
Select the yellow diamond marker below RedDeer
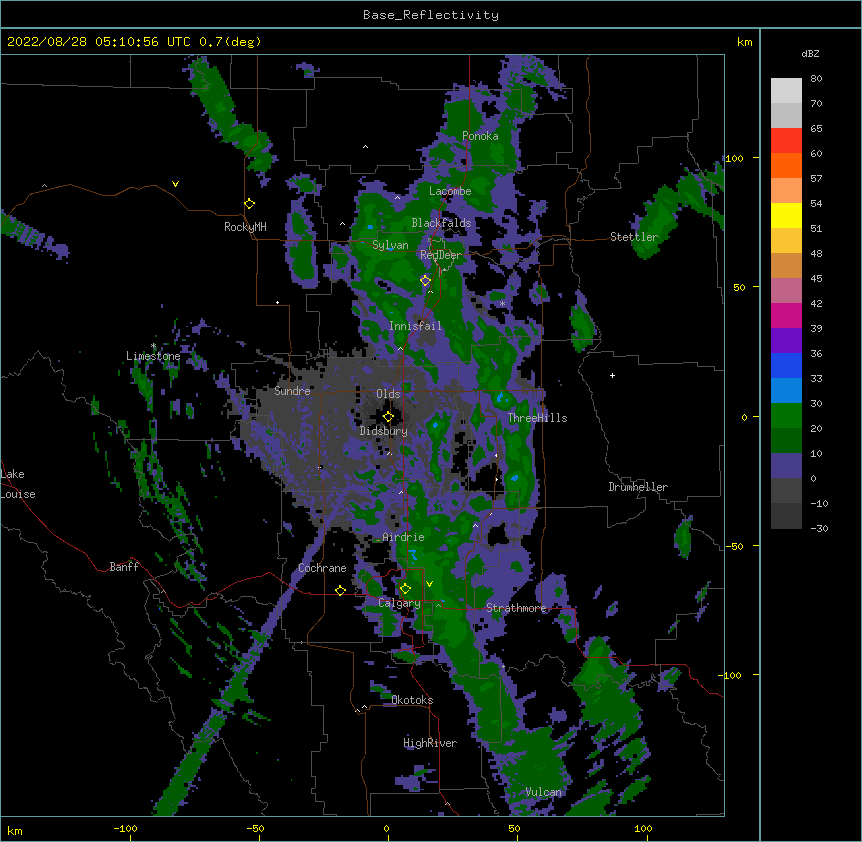tap(425, 280)
